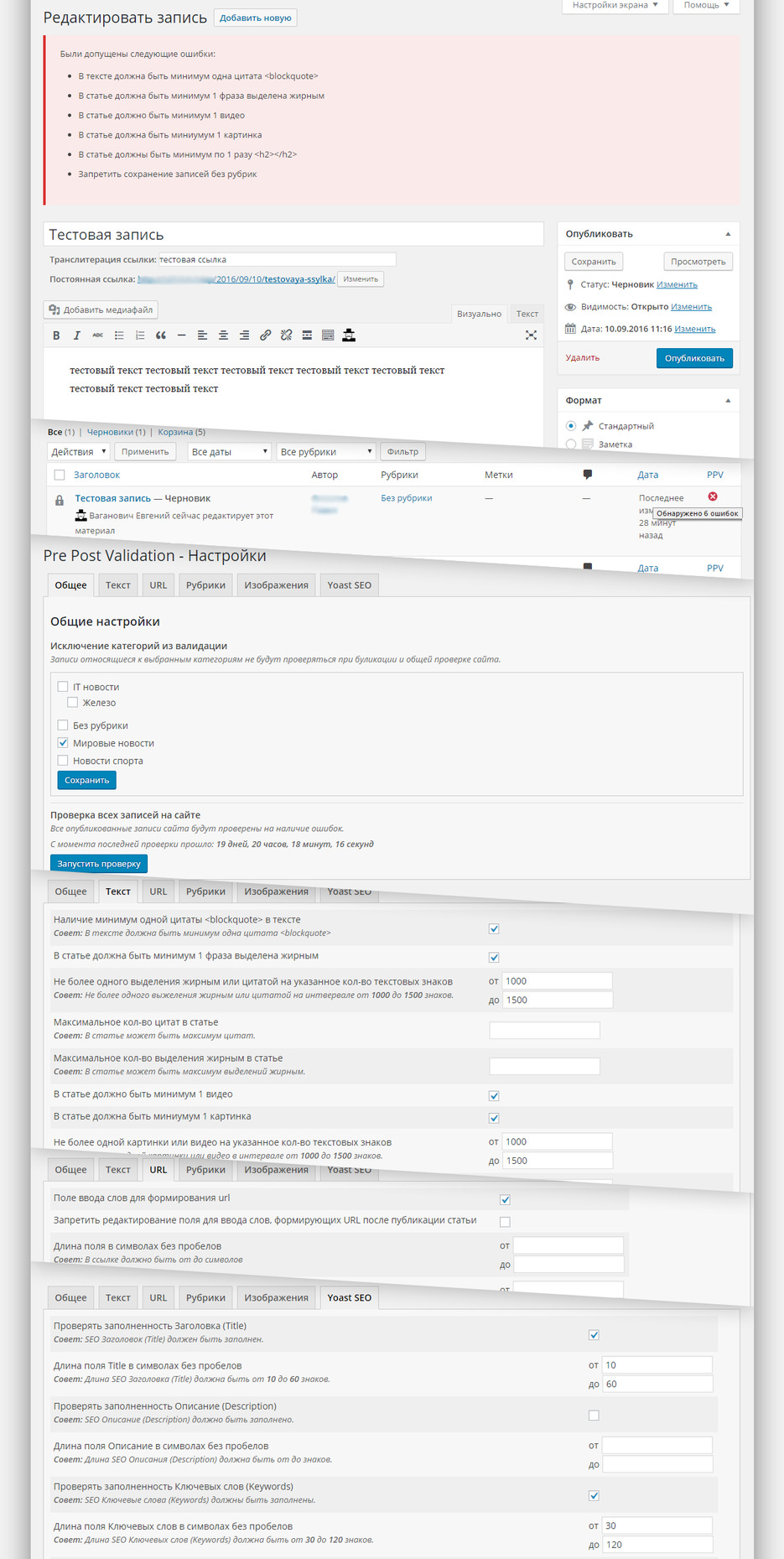Click the post title field Тестовая запись
This screenshot has height=1559, width=784.
point(293,235)
